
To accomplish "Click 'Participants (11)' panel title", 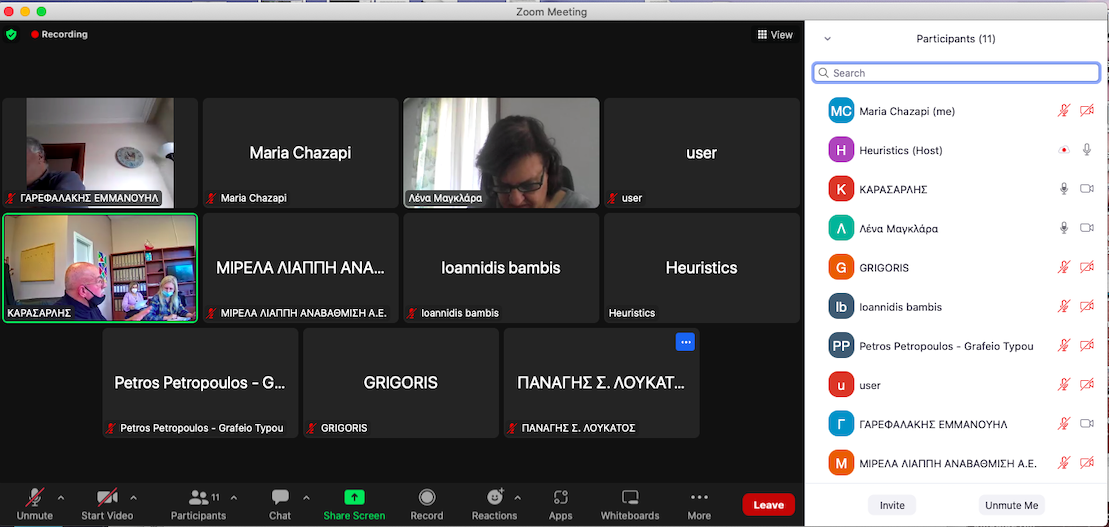I will (x=956, y=39).
